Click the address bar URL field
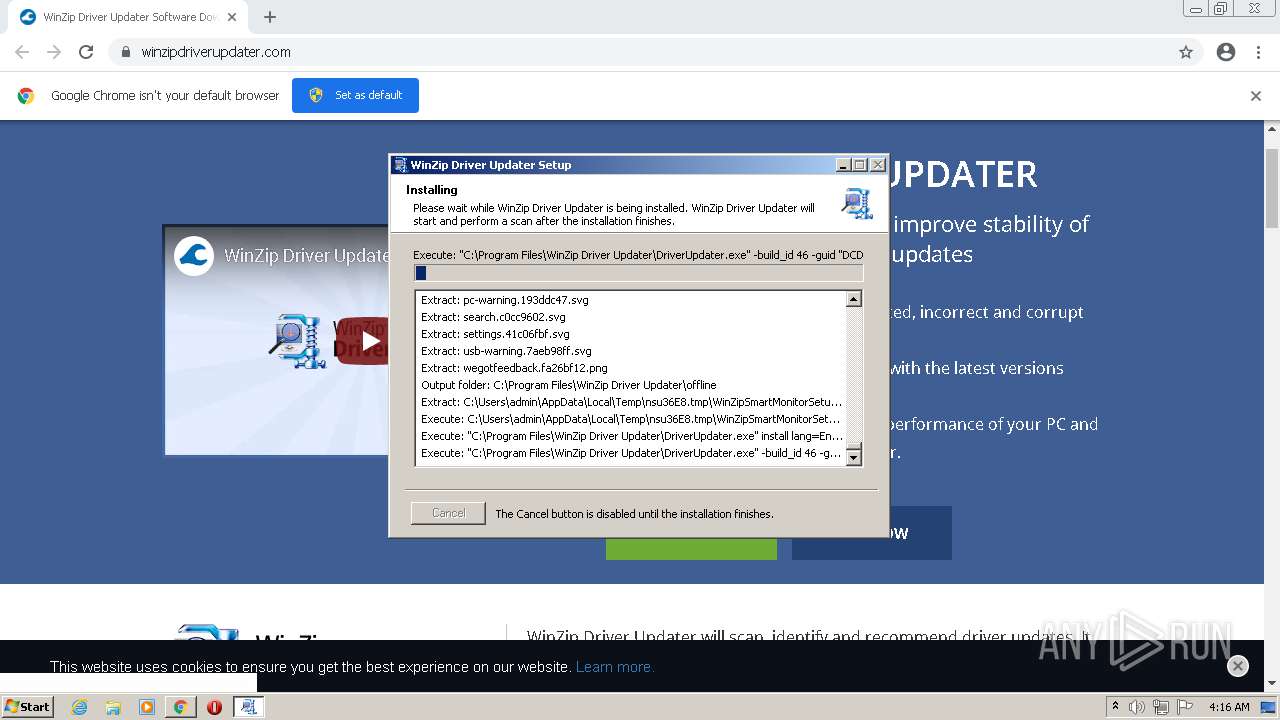This screenshot has width=1280, height=720. (640, 52)
